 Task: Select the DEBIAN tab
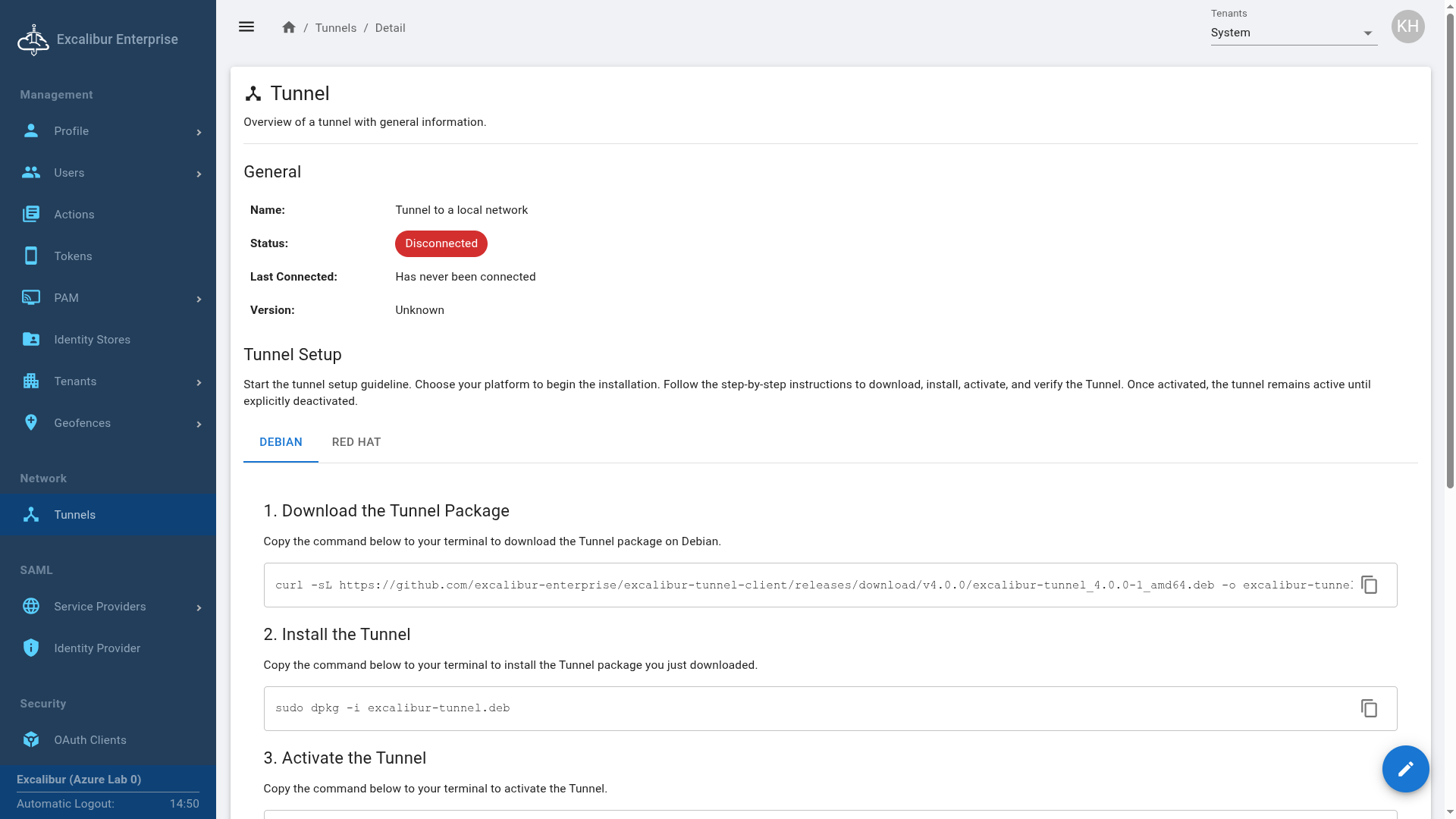281,442
